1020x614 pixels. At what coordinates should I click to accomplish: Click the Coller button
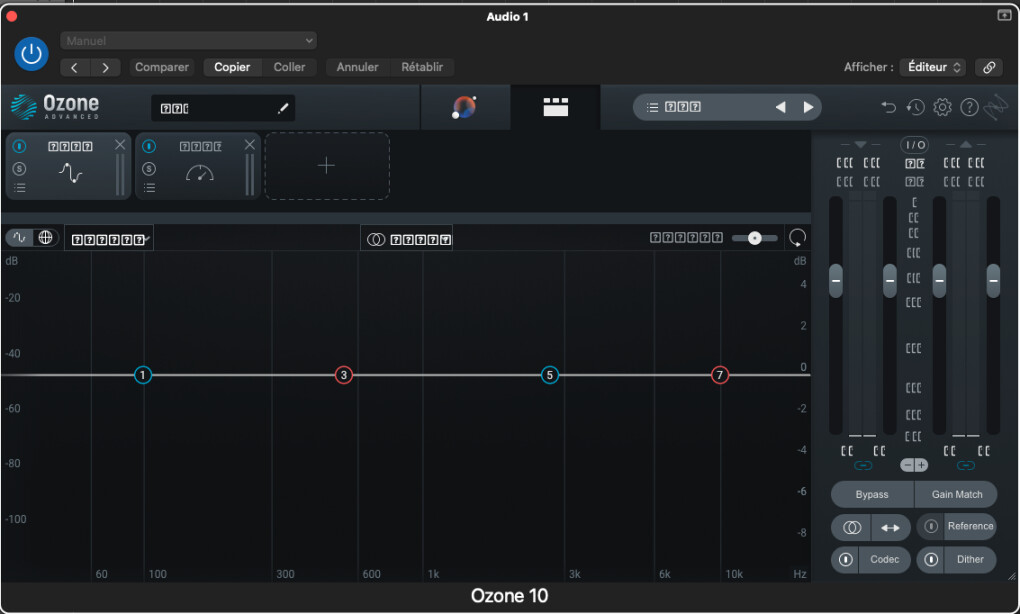coord(289,67)
